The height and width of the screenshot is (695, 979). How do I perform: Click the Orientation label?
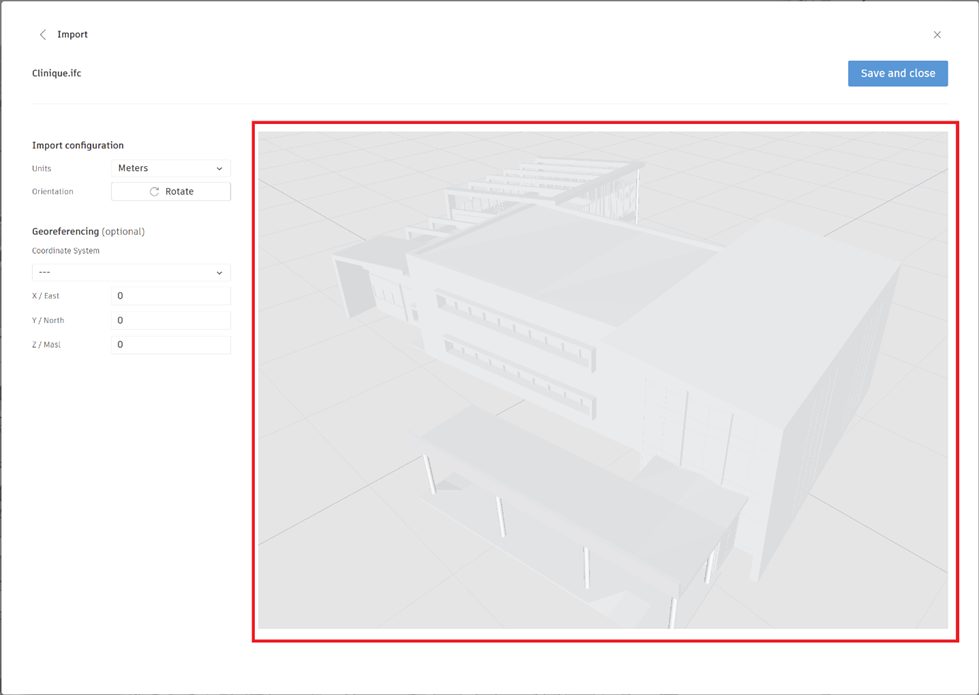52,192
